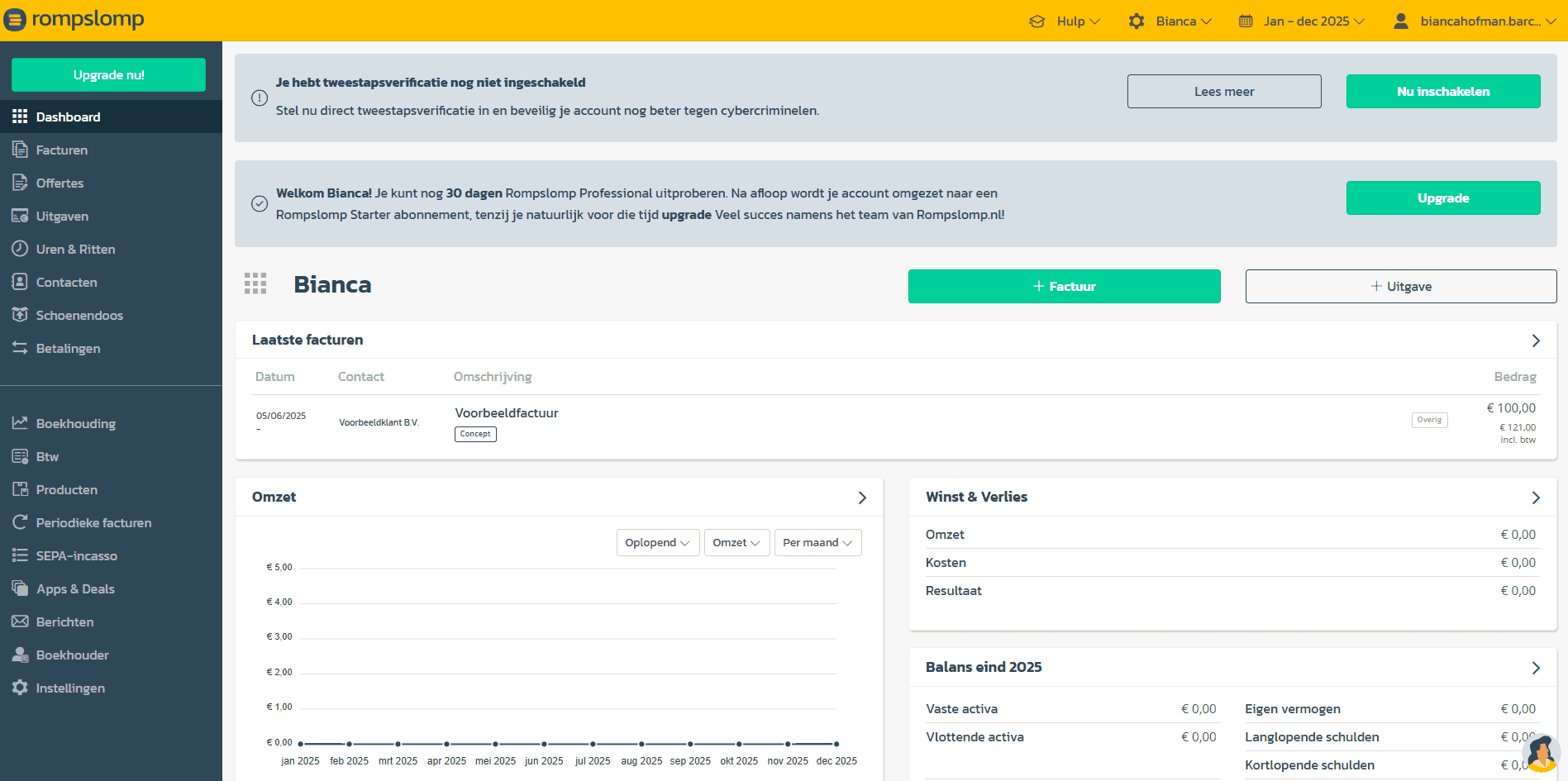Viewport: 1568px width, 781px height.
Task: Click the Uitgaven wallet icon
Action: (20, 216)
